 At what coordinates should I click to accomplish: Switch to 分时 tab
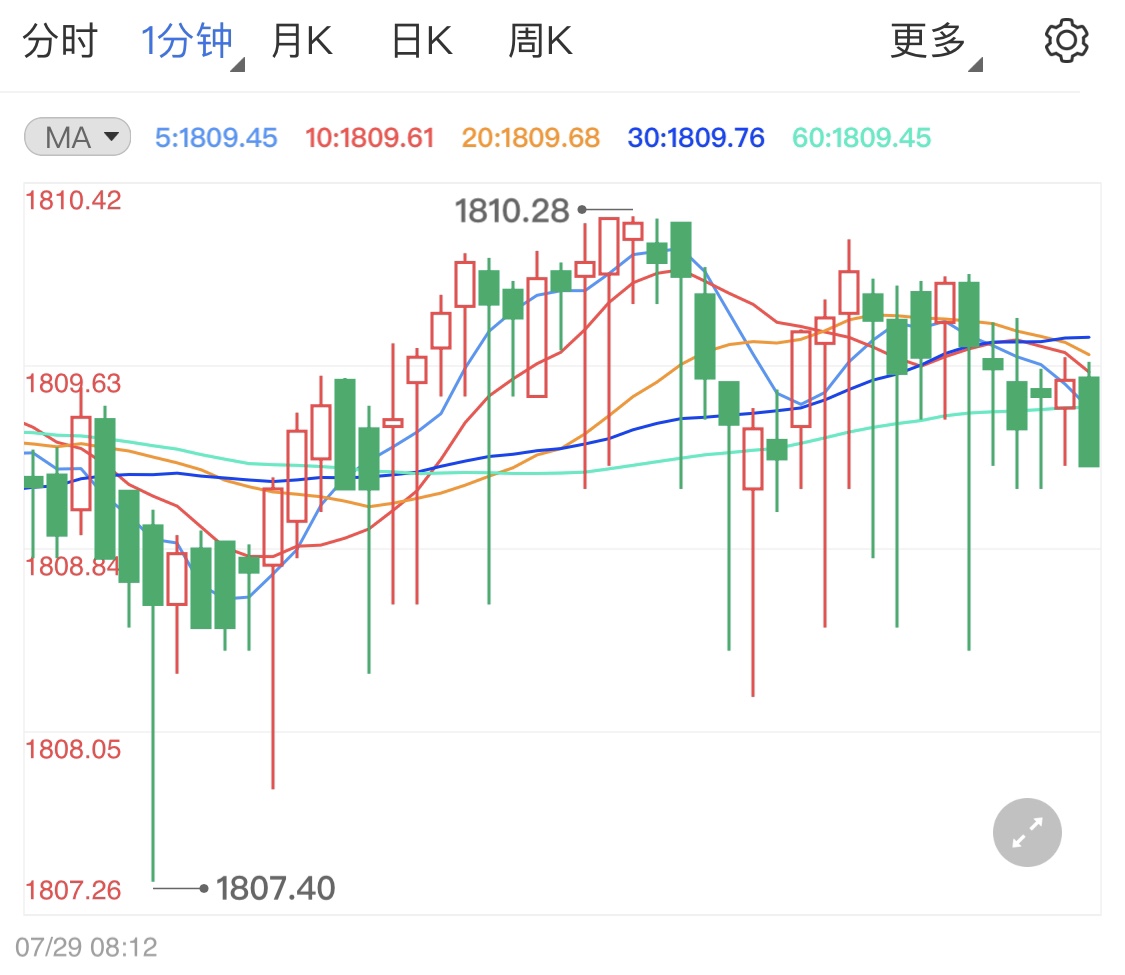coord(60,41)
